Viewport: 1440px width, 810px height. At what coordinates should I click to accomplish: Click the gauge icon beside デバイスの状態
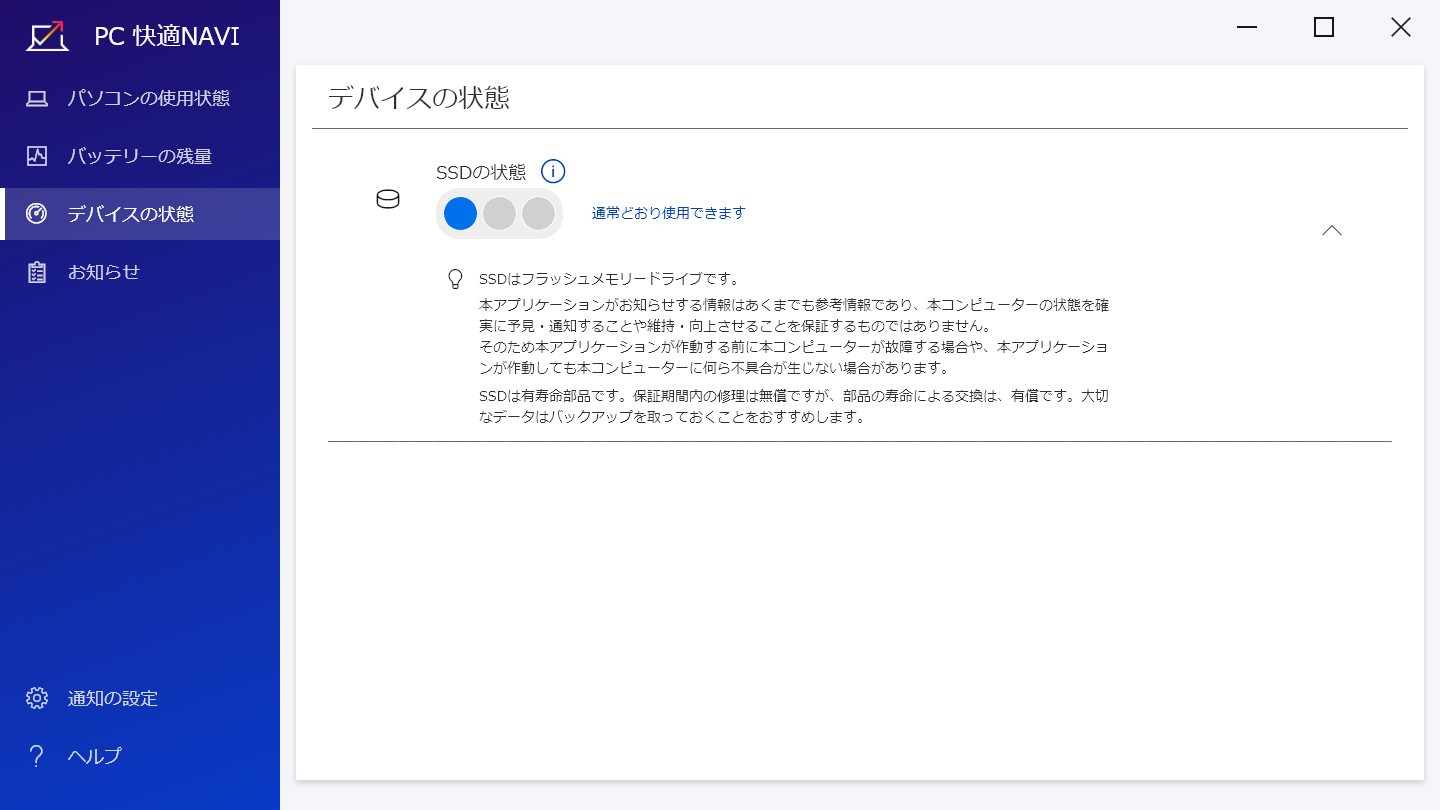point(37,214)
